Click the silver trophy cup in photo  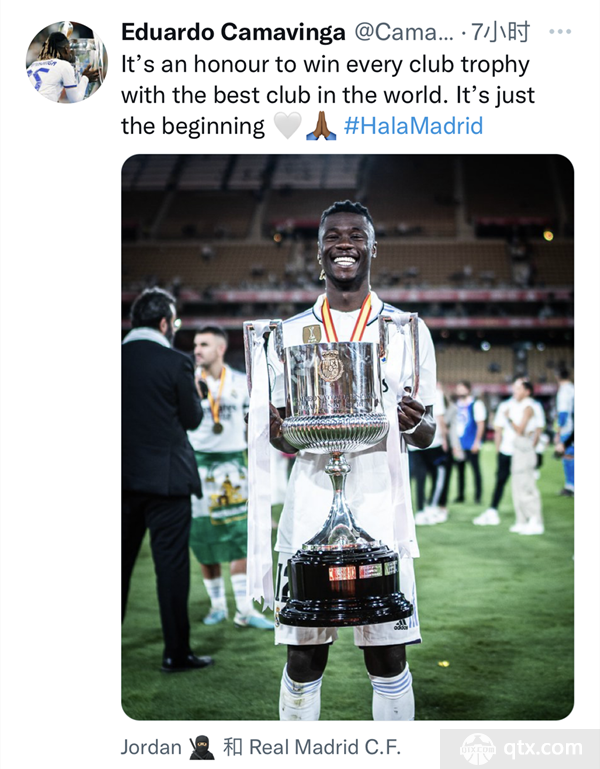pyautogui.click(x=333, y=397)
